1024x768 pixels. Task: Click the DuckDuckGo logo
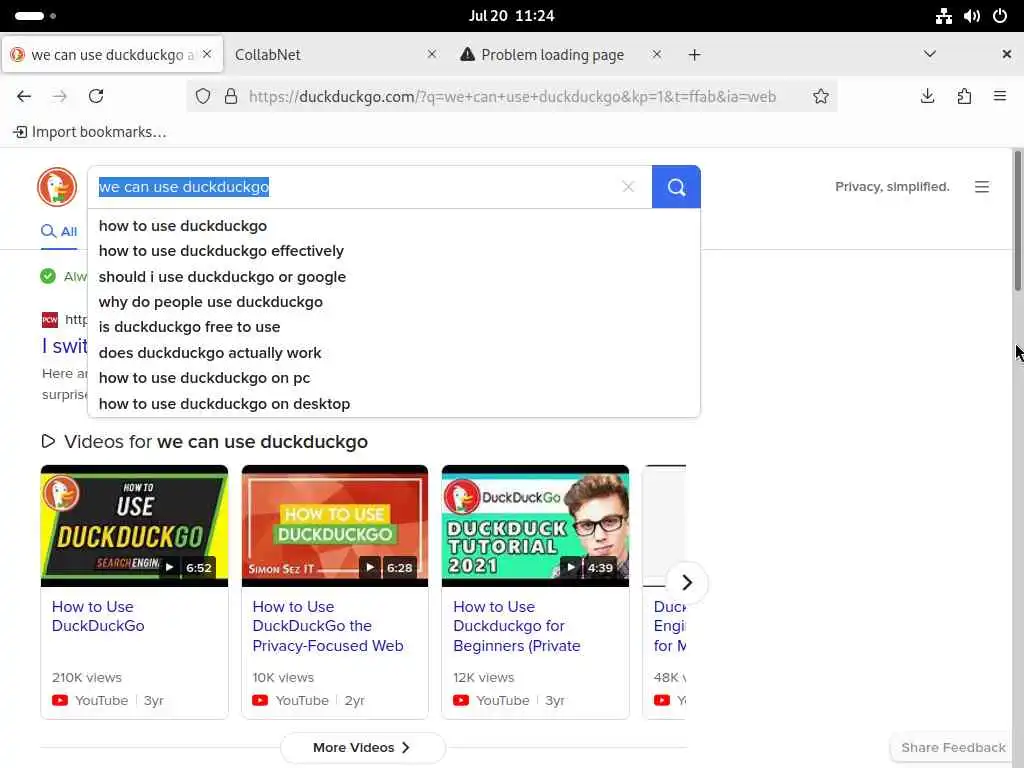[x=57, y=187]
